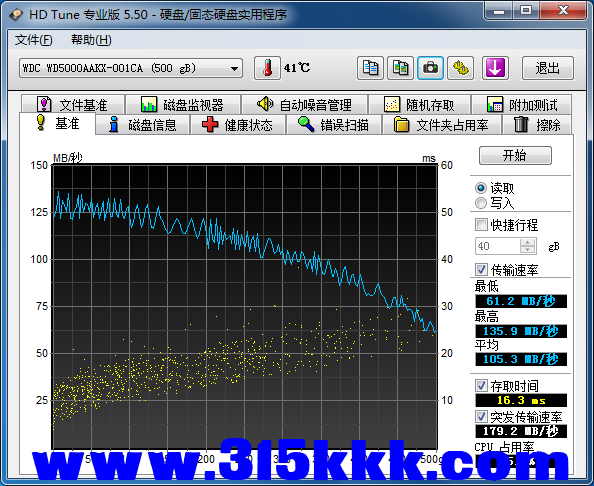The width and height of the screenshot is (594, 486).
Task: Copy info to clipboard icon
Action: (370, 68)
